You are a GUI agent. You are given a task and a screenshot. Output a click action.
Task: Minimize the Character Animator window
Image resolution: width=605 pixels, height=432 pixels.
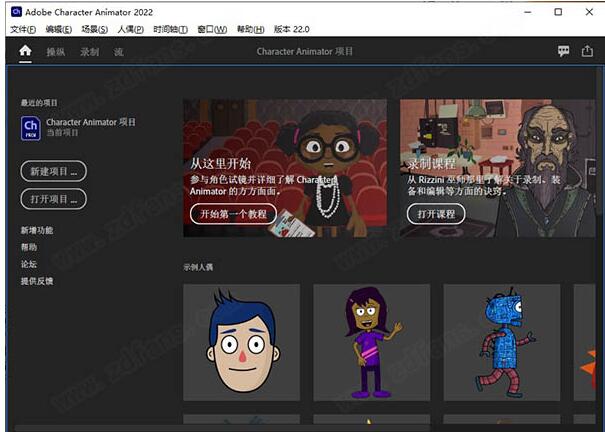[x=528, y=12]
